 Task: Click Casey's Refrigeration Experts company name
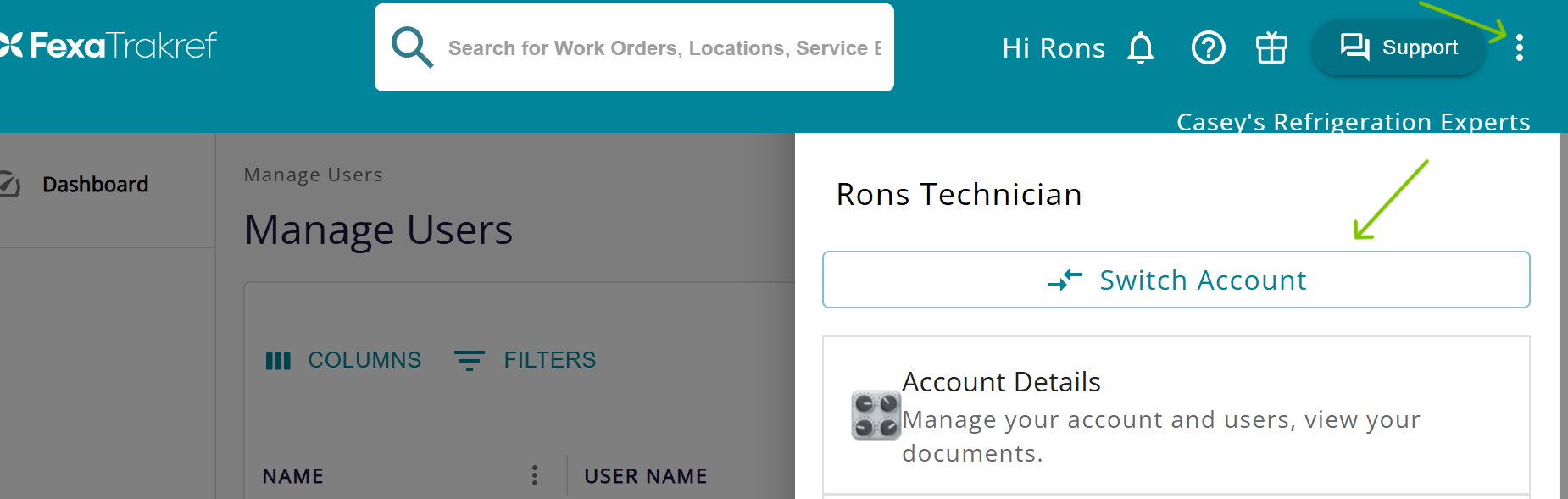point(1354,122)
